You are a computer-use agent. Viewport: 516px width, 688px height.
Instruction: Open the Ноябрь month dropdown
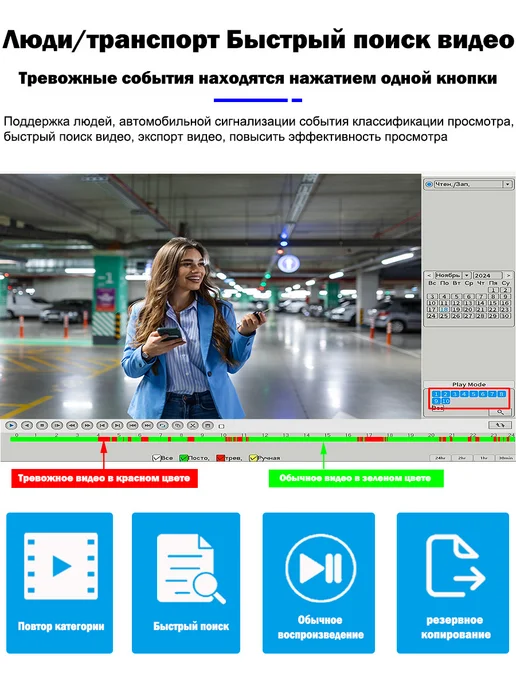(x=466, y=276)
